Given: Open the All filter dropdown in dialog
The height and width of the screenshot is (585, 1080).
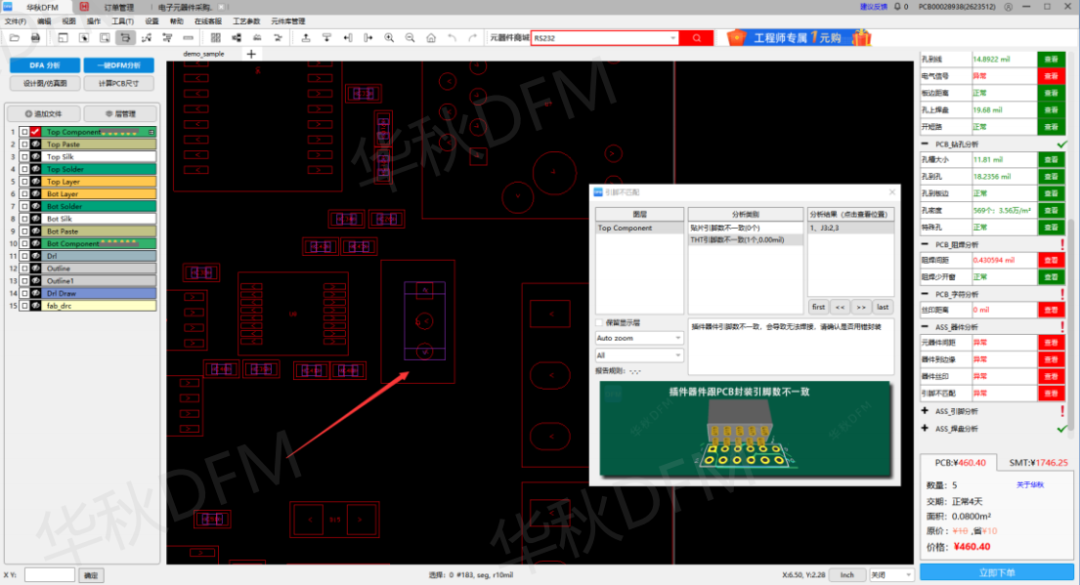Looking at the screenshot, I should [638, 356].
